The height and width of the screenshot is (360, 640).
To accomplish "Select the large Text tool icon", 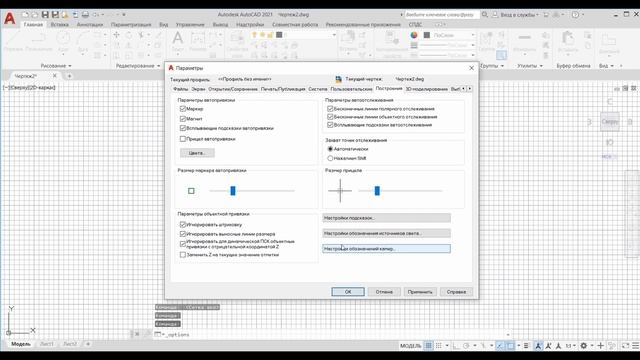I will [178, 38].
